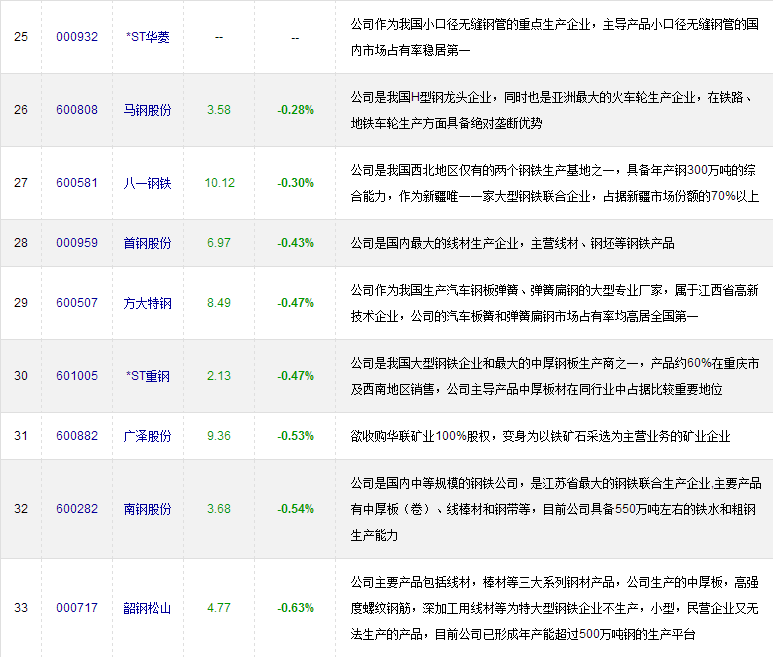773x657 pixels.
Task: Open the 广泽股份 stock link
Action: point(147,436)
